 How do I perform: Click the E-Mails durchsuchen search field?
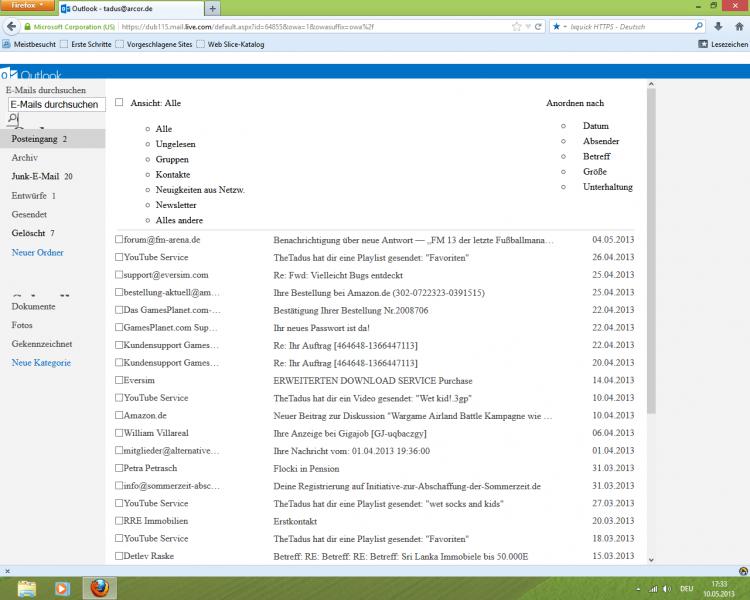tap(56, 104)
